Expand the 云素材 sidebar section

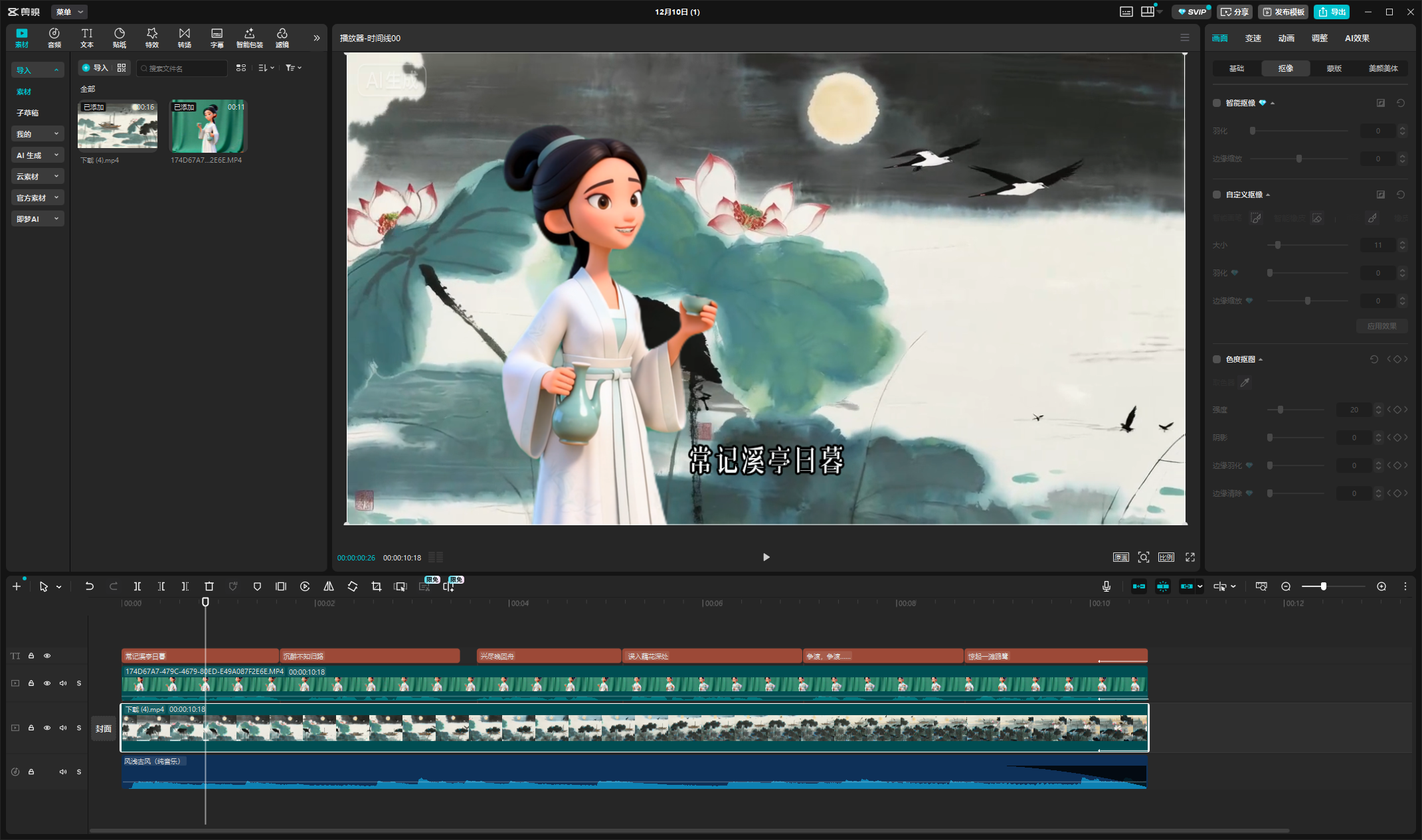coord(37,177)
